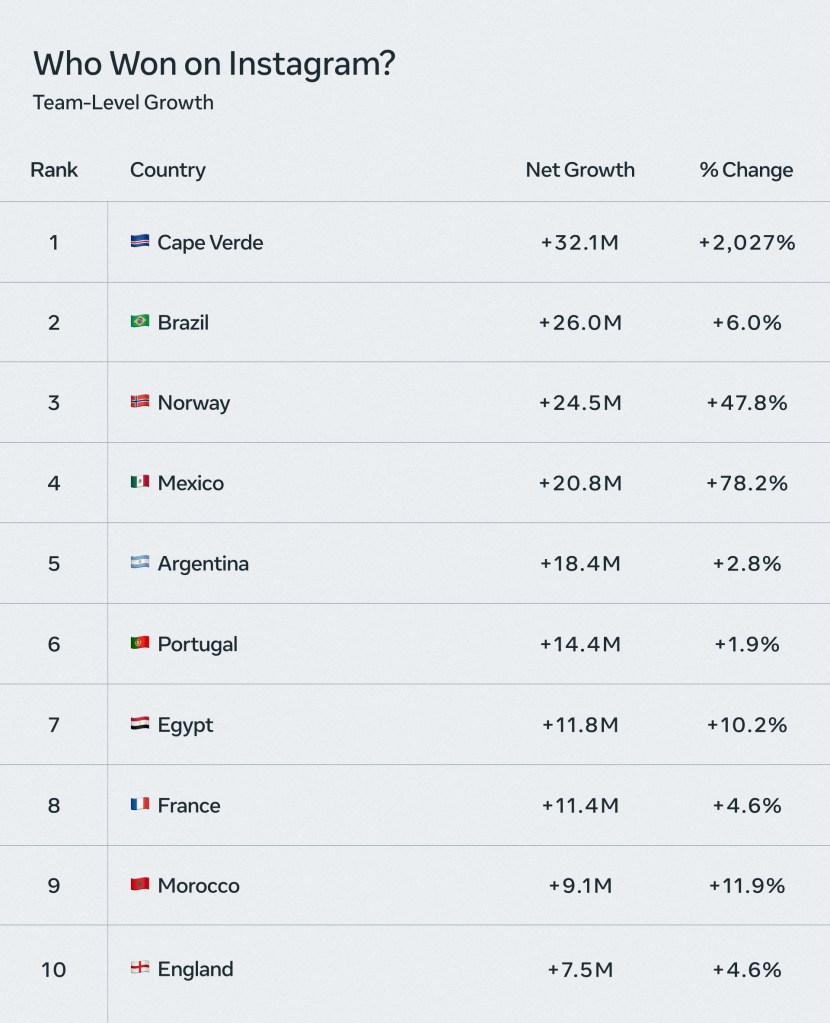Click the Cape Verde flag icon
This screenshot has height=1023, width=830.
(140, 241)
